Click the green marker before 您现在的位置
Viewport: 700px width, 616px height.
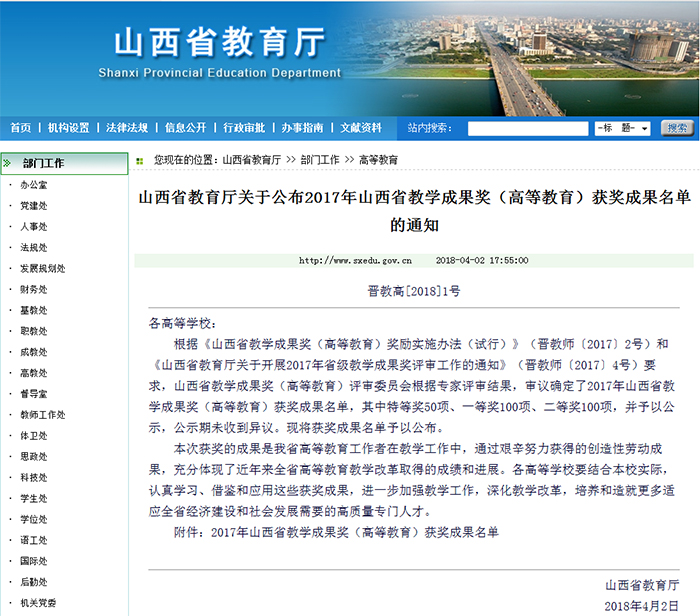(x=143, y=160)
